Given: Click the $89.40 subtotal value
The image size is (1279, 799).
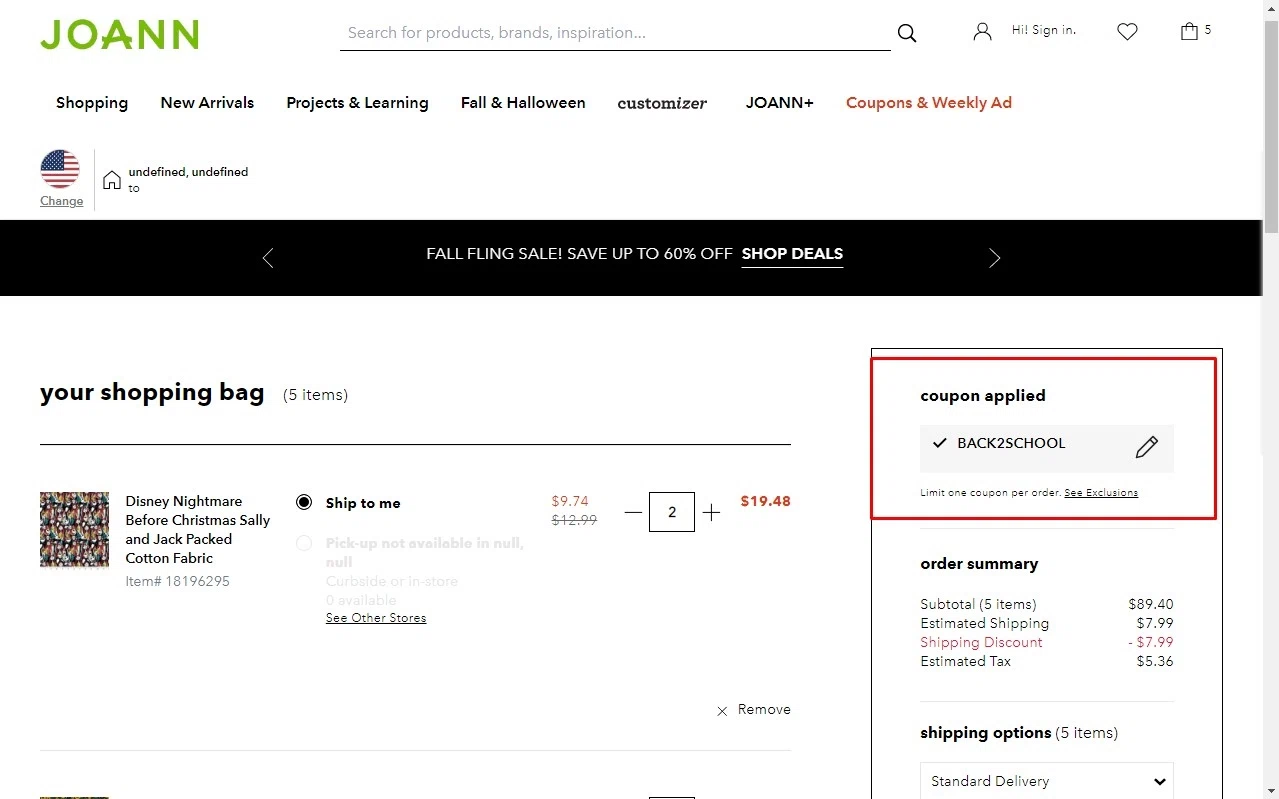Looking at the screenshot, I should (1151, 604).
